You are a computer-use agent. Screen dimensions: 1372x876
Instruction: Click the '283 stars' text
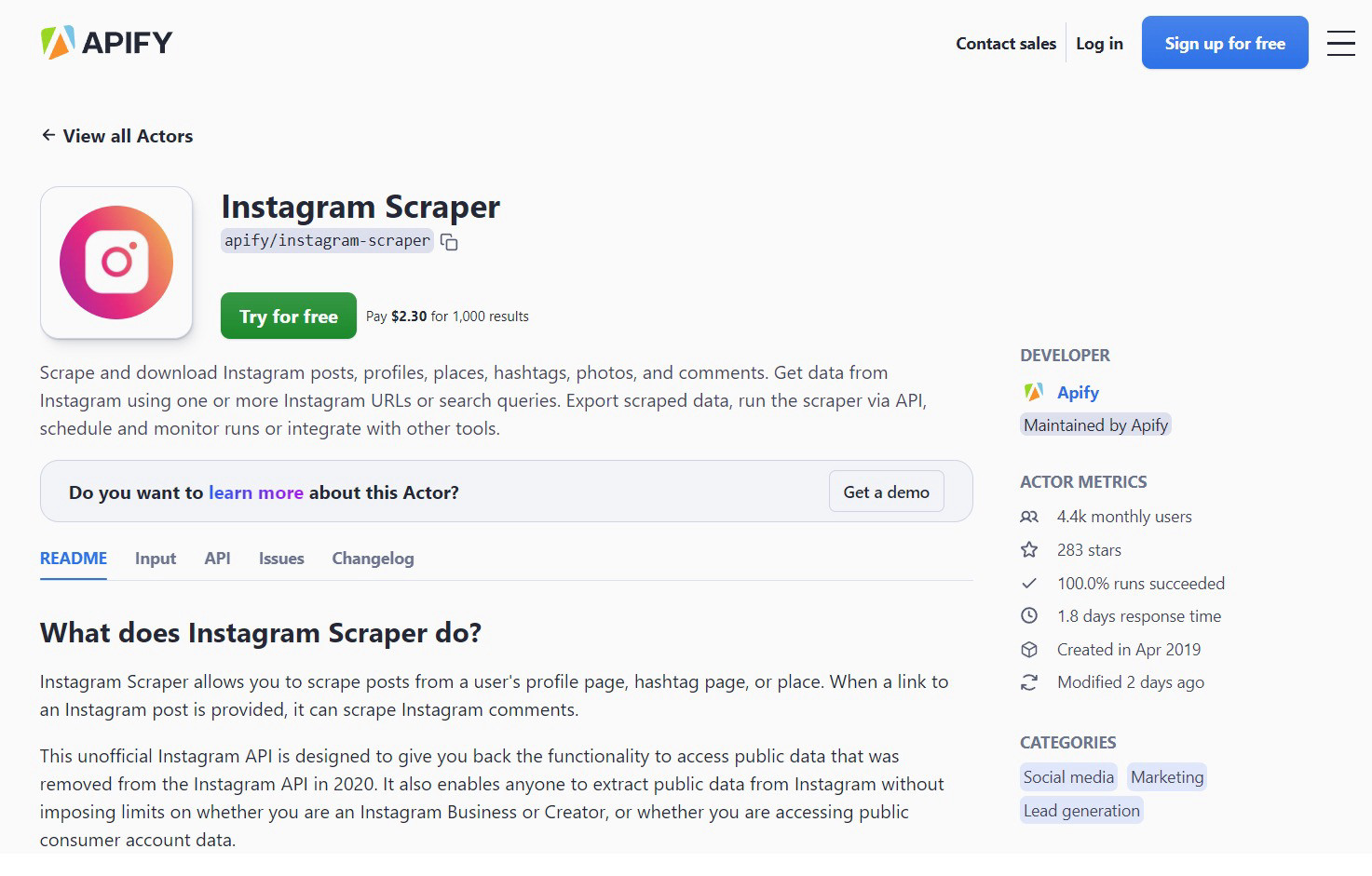[x=1089, y=550]
